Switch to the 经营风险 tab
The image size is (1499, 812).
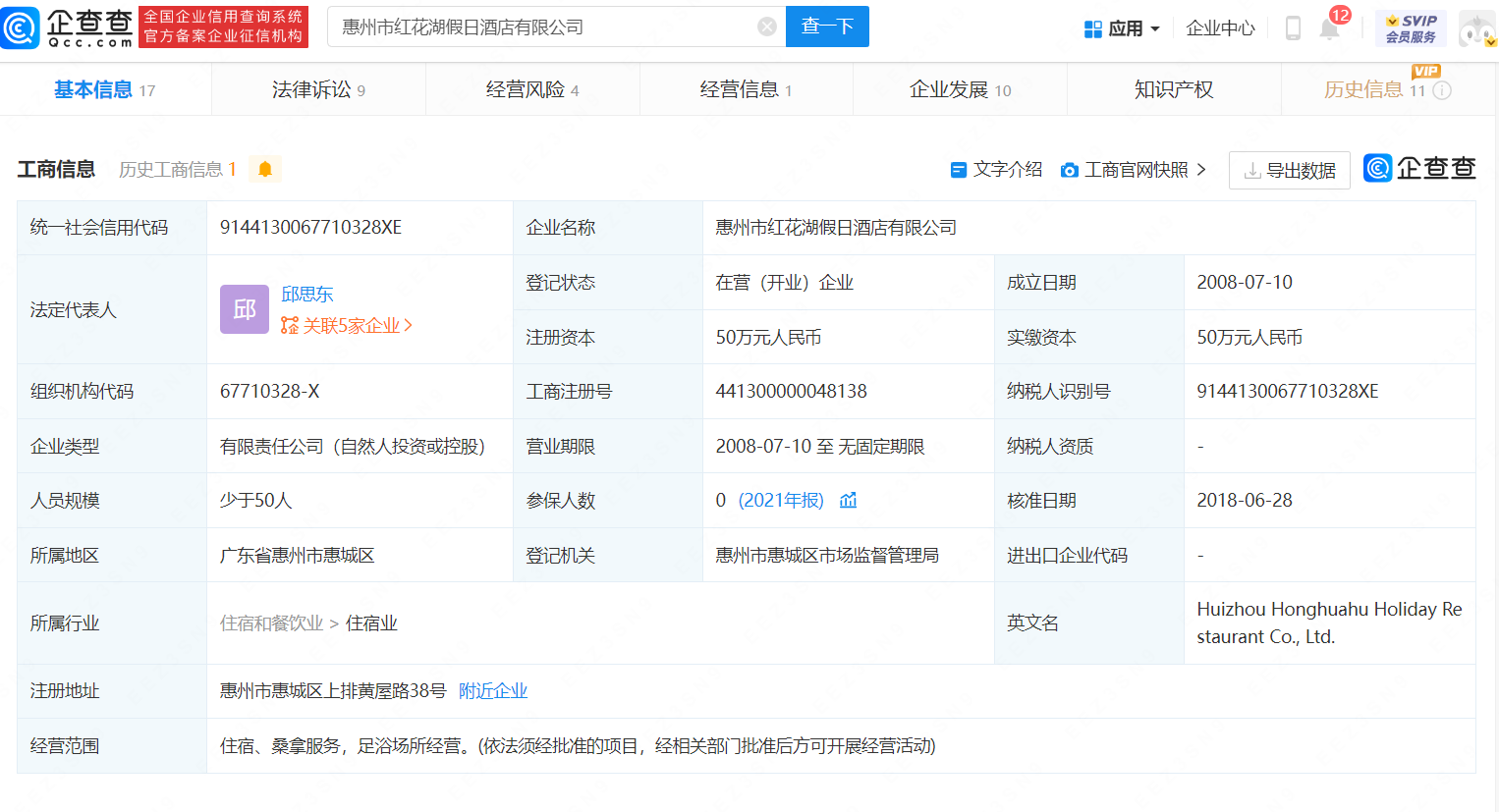click(x=532, y=89)
